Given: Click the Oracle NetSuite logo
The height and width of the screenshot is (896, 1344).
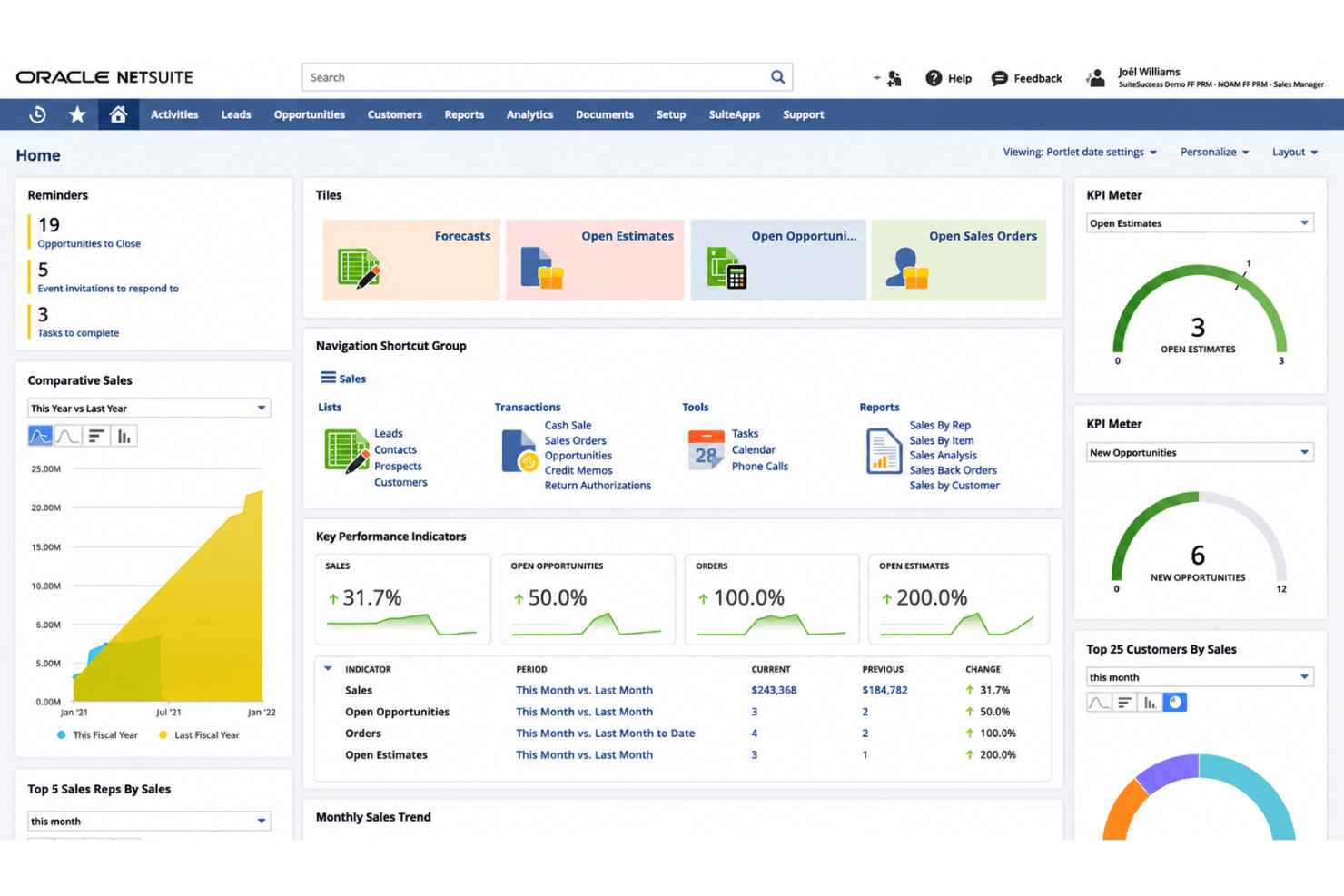Looking at the screenshot, I should click(104, 77).
